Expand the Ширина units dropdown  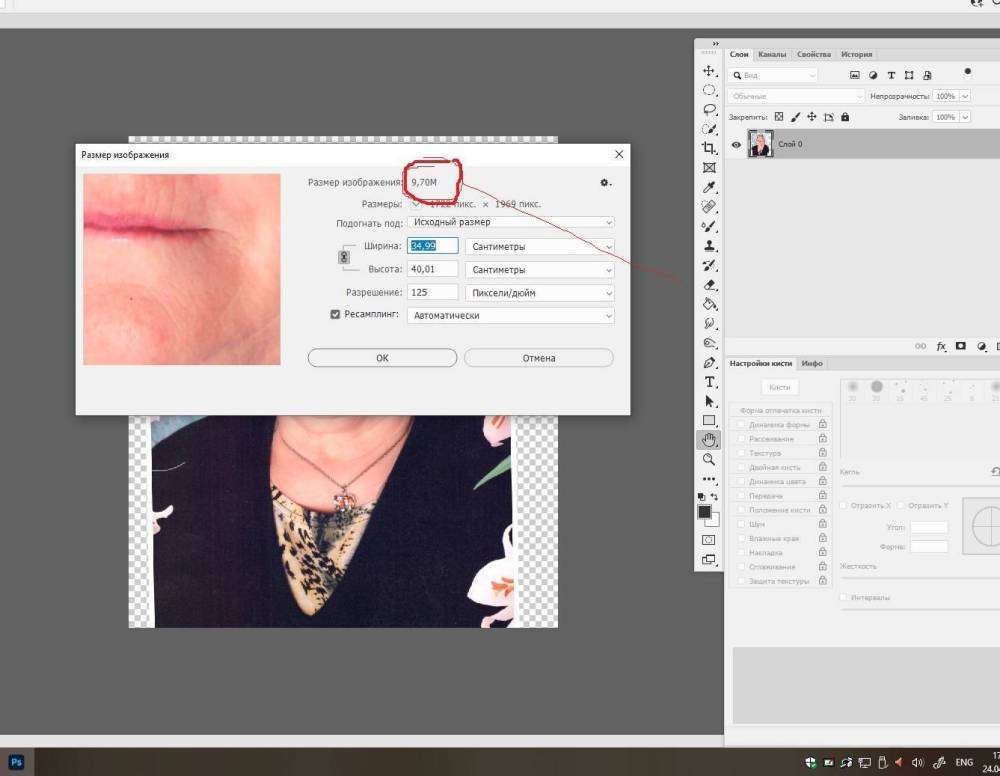click(540, 246)
